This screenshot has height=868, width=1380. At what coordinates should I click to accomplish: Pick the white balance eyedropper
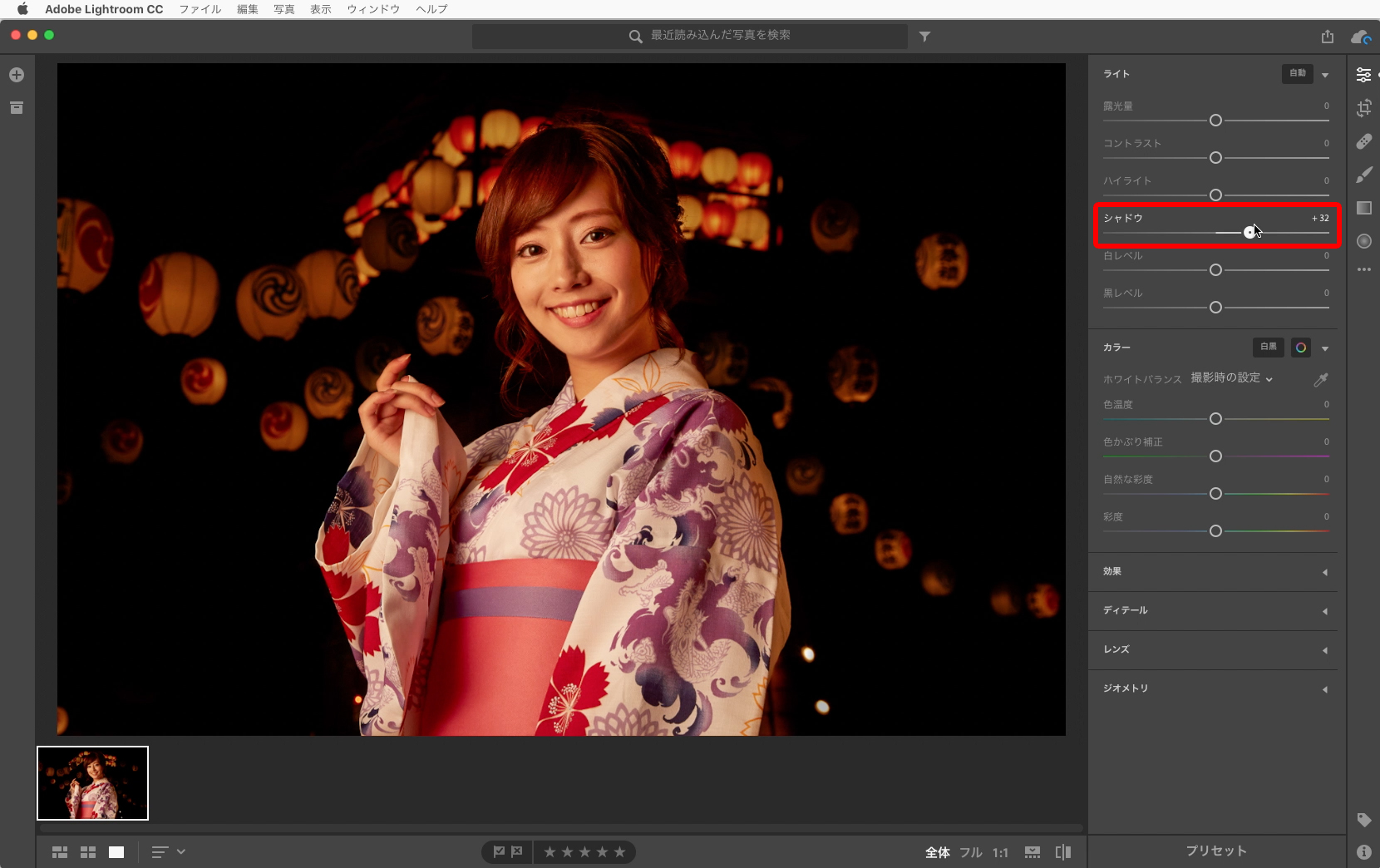[x=1320, y=380]
